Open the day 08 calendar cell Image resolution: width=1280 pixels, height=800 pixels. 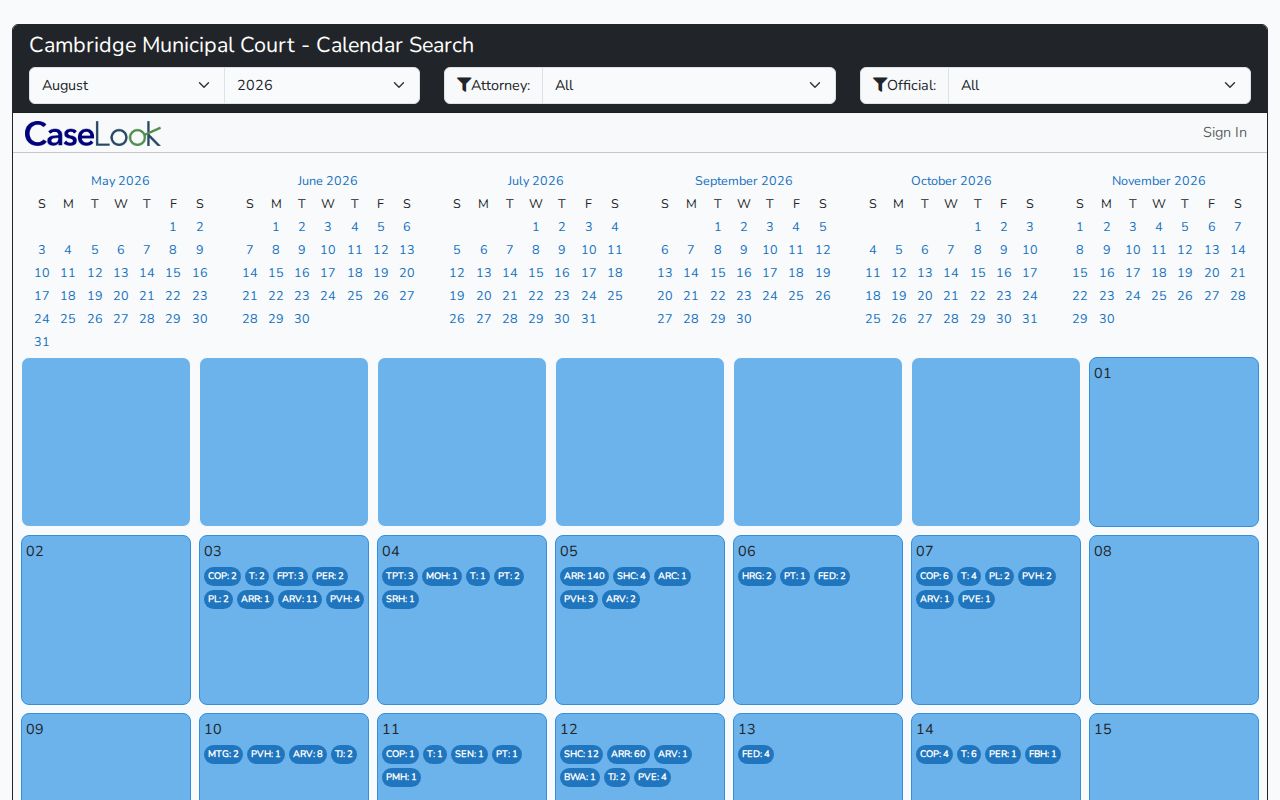point(1174,620)
